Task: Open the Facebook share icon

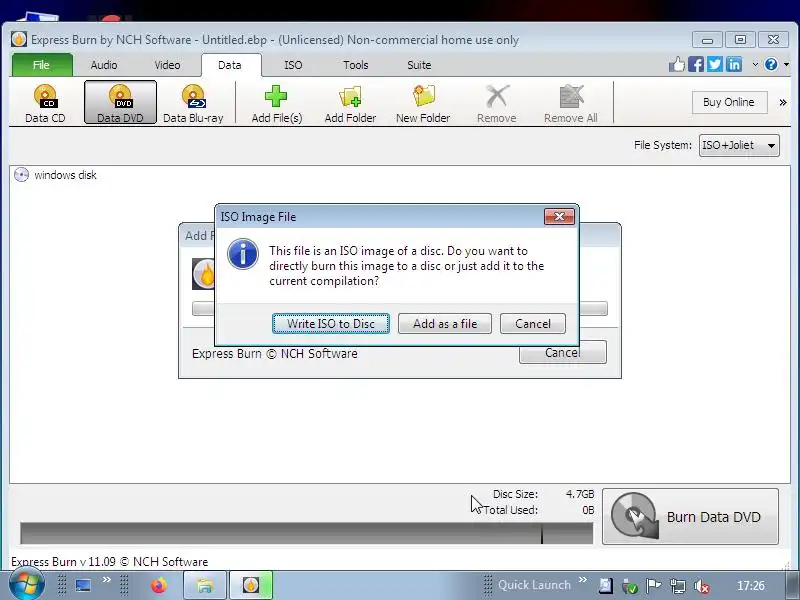Action: pyautogui.click(x=695, y=64)
